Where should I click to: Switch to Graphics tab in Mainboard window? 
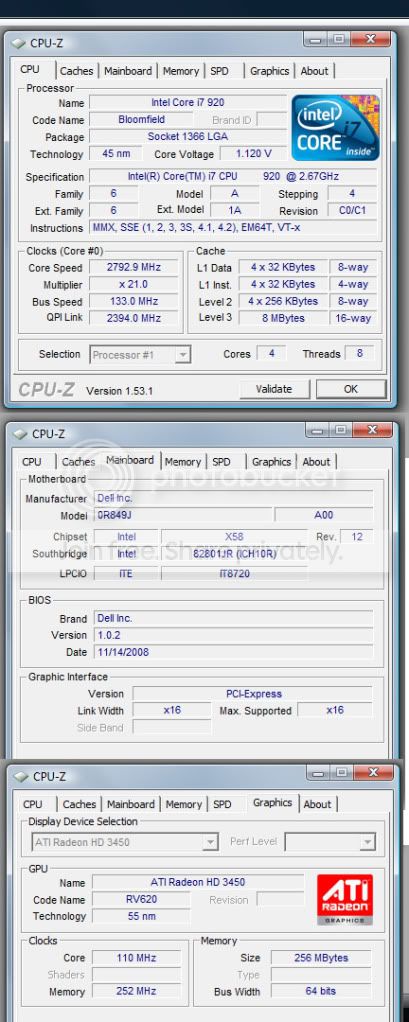[x=272, y=461]
